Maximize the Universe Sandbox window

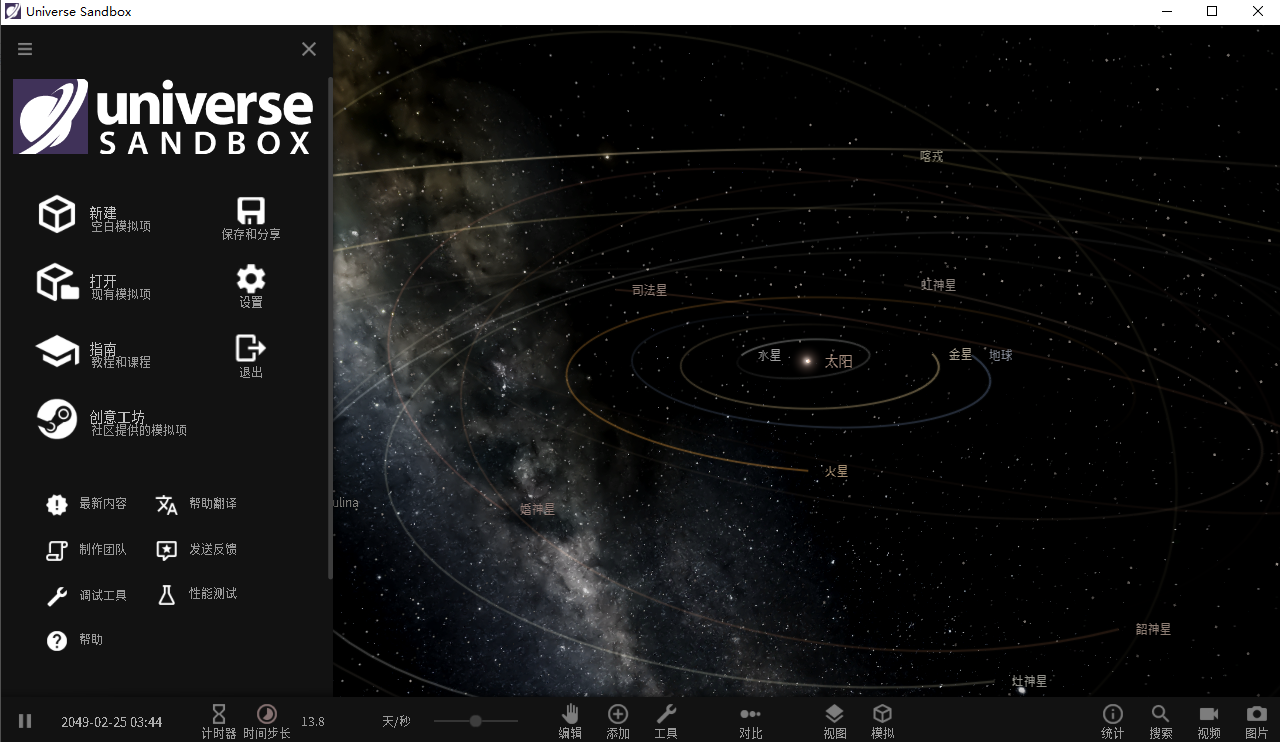point(1212,12)
